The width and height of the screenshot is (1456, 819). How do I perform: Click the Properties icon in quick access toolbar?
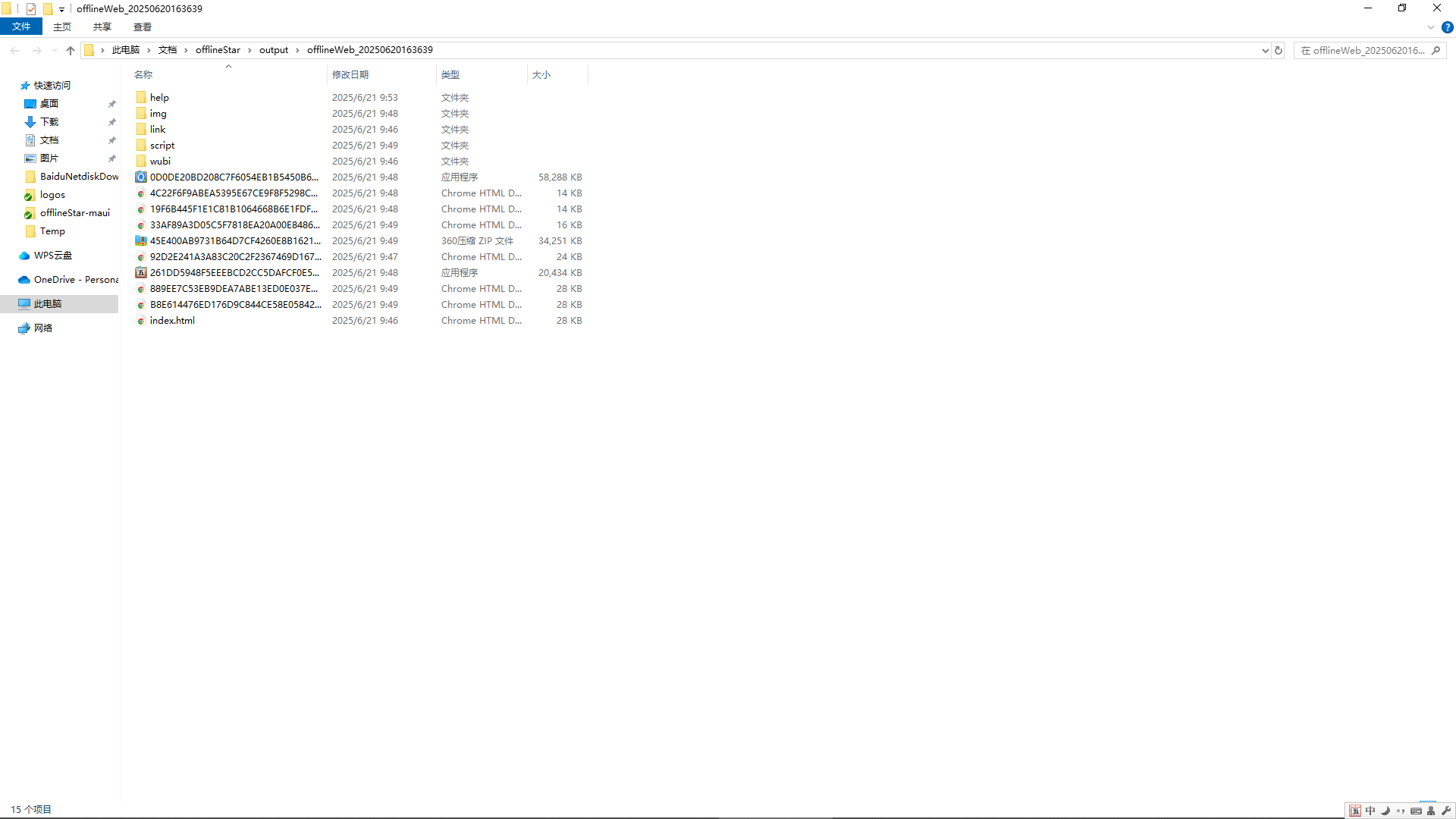(31, 9)
